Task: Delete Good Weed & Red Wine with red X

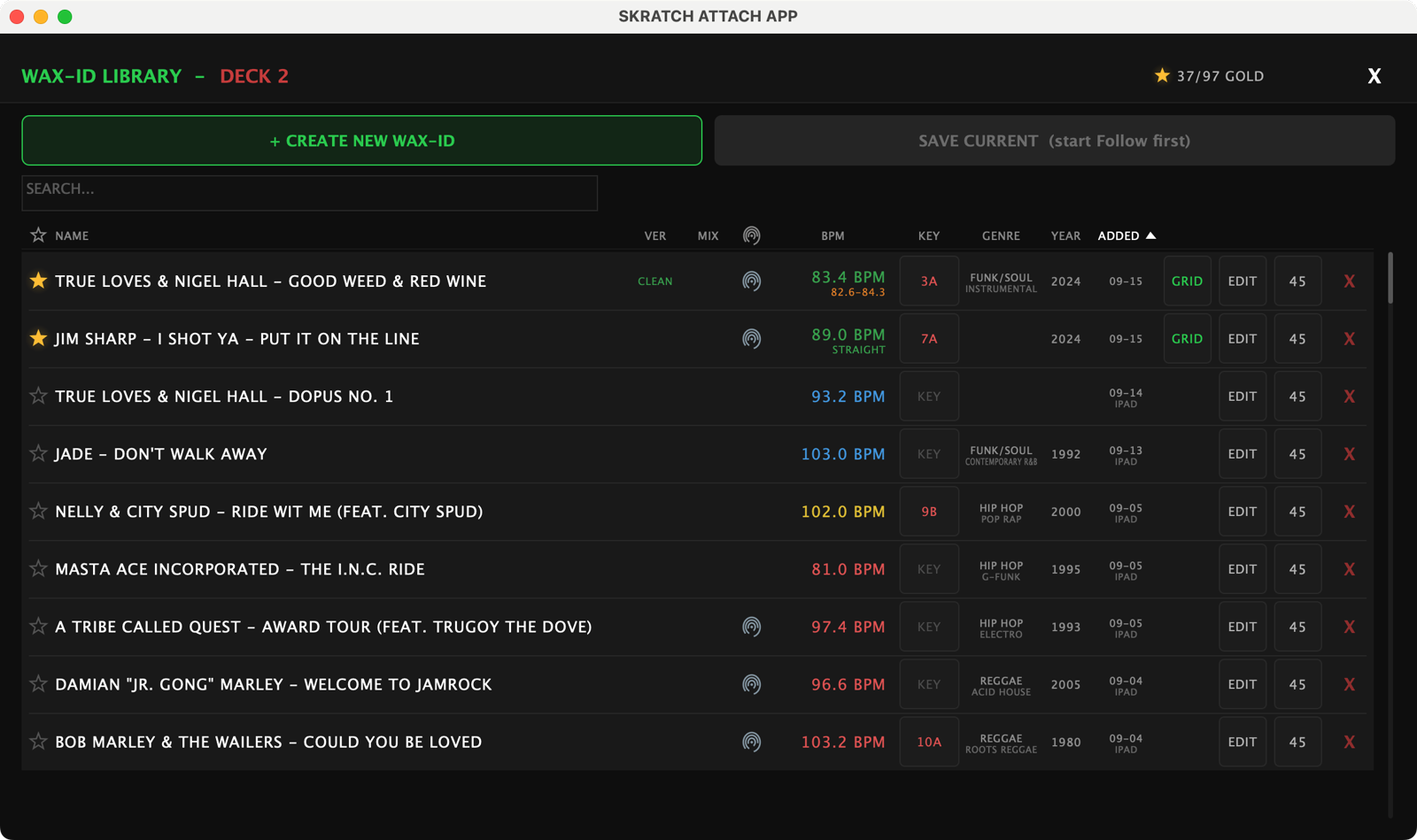Action: pyautogui.click(x=1350, y=281)
